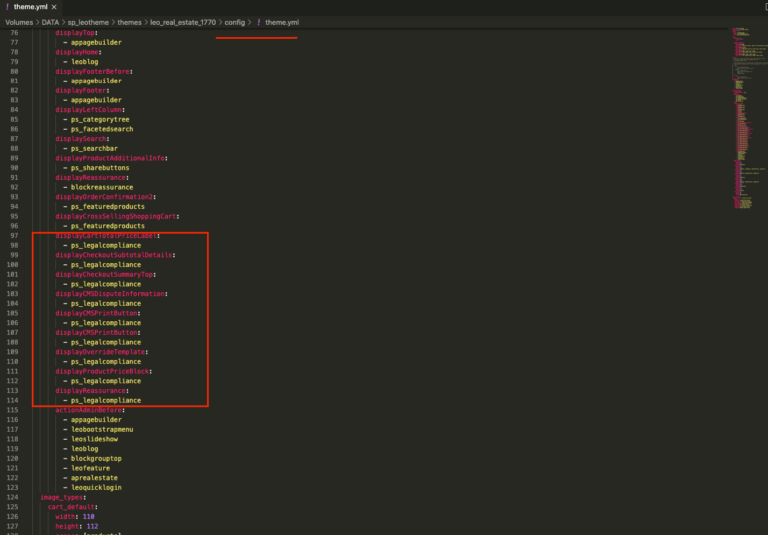Click the cart_default key
Image resolution: width=768 pixels, height=535 pixels.
coord(71,507)
